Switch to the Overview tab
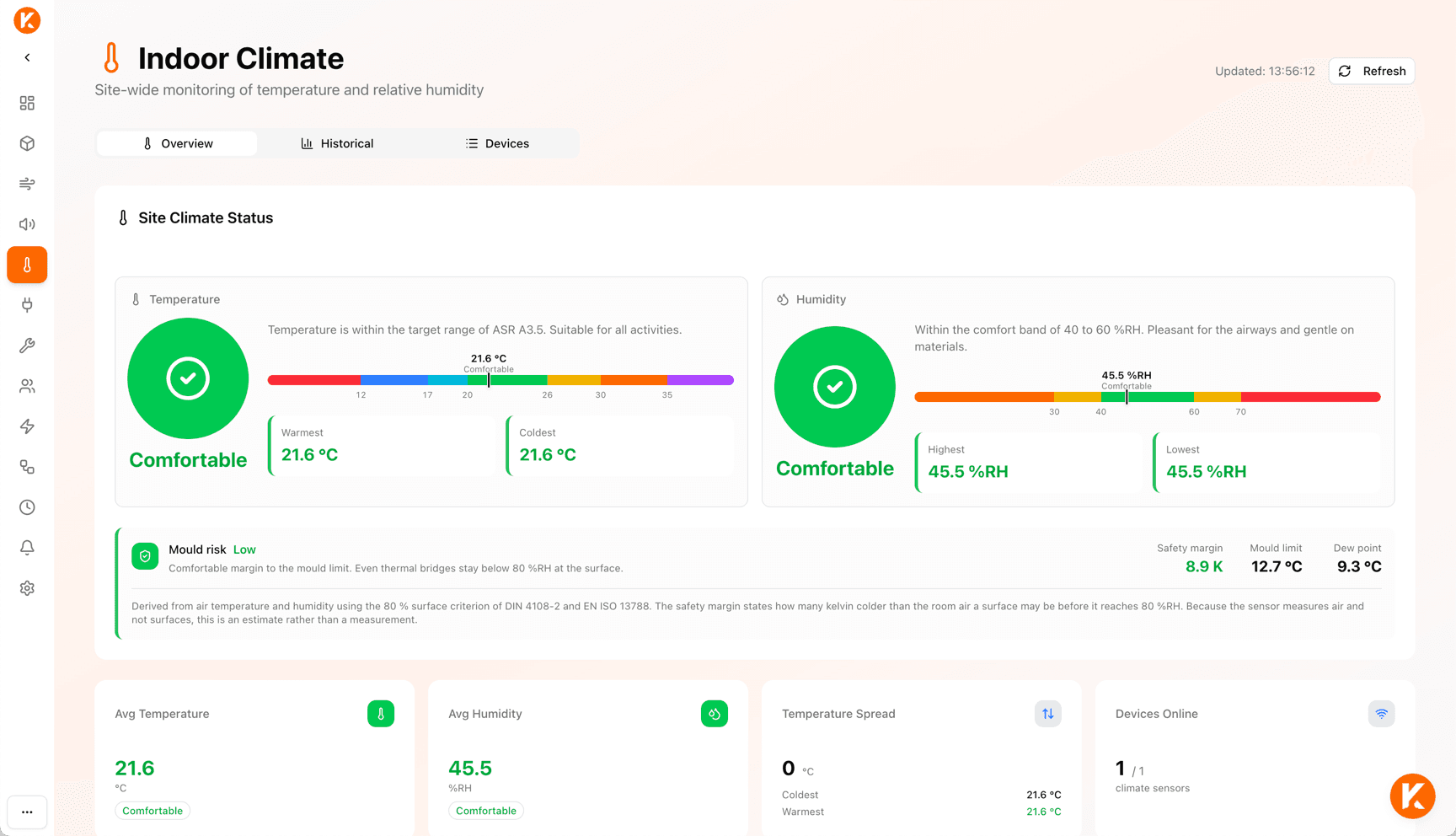The image size is (1456, 836). coord(177,143)
